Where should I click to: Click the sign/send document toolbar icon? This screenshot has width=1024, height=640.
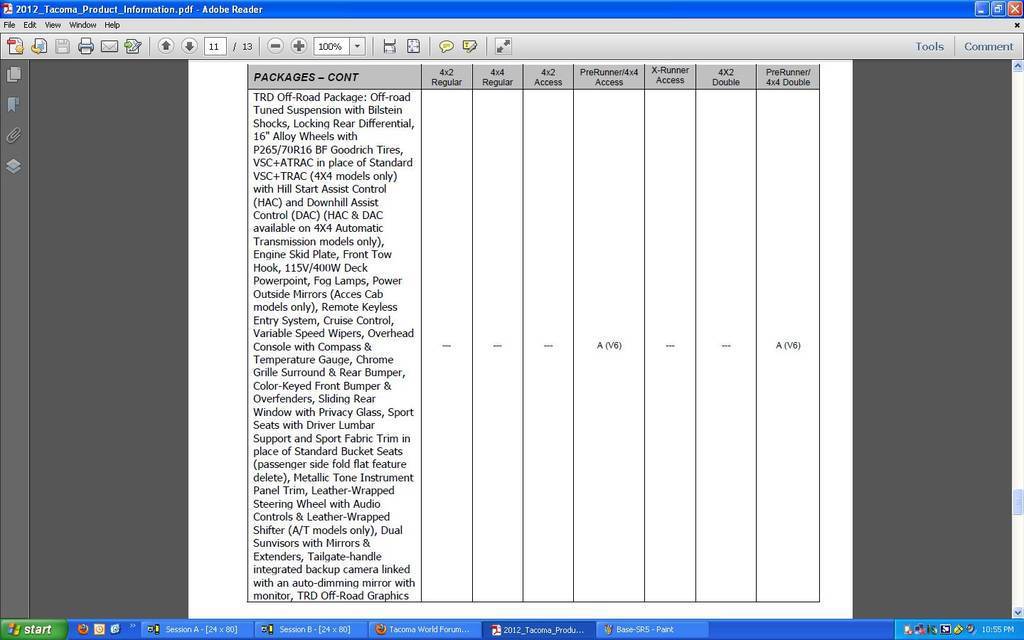tap(133, 46)
